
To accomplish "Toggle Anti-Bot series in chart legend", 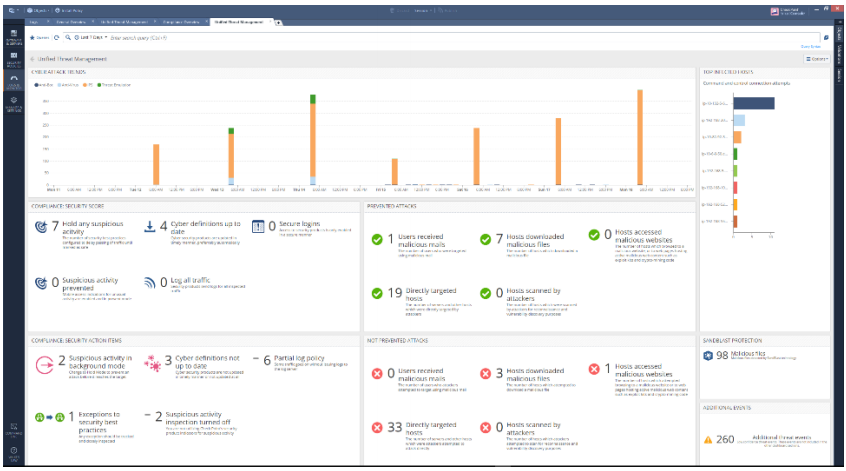I will [44, 85].
